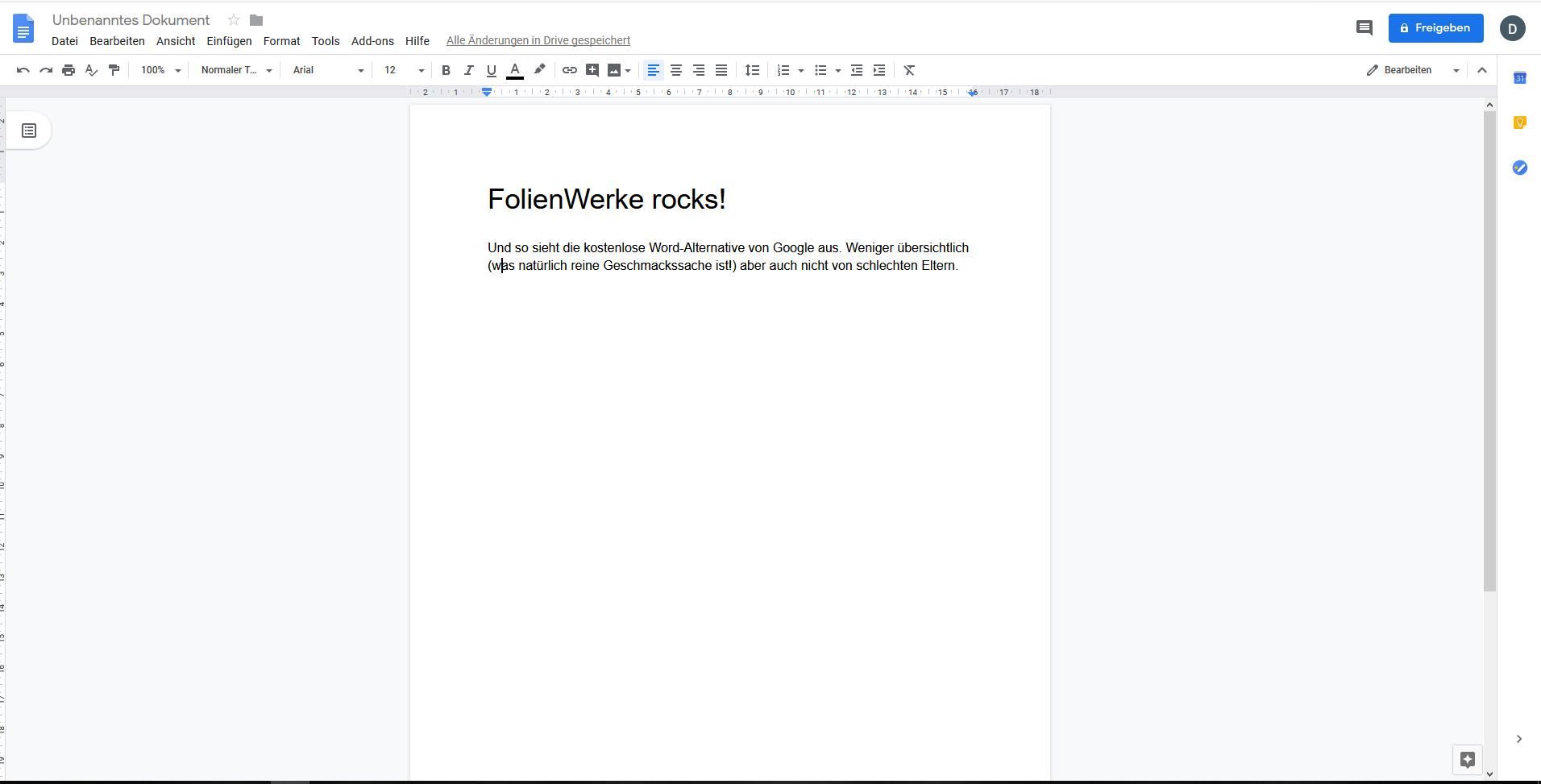Image resolution: width=1541 pixels, height=784 pixels.
Task: Apply bulleted list
Action: [x=820, y=70]
